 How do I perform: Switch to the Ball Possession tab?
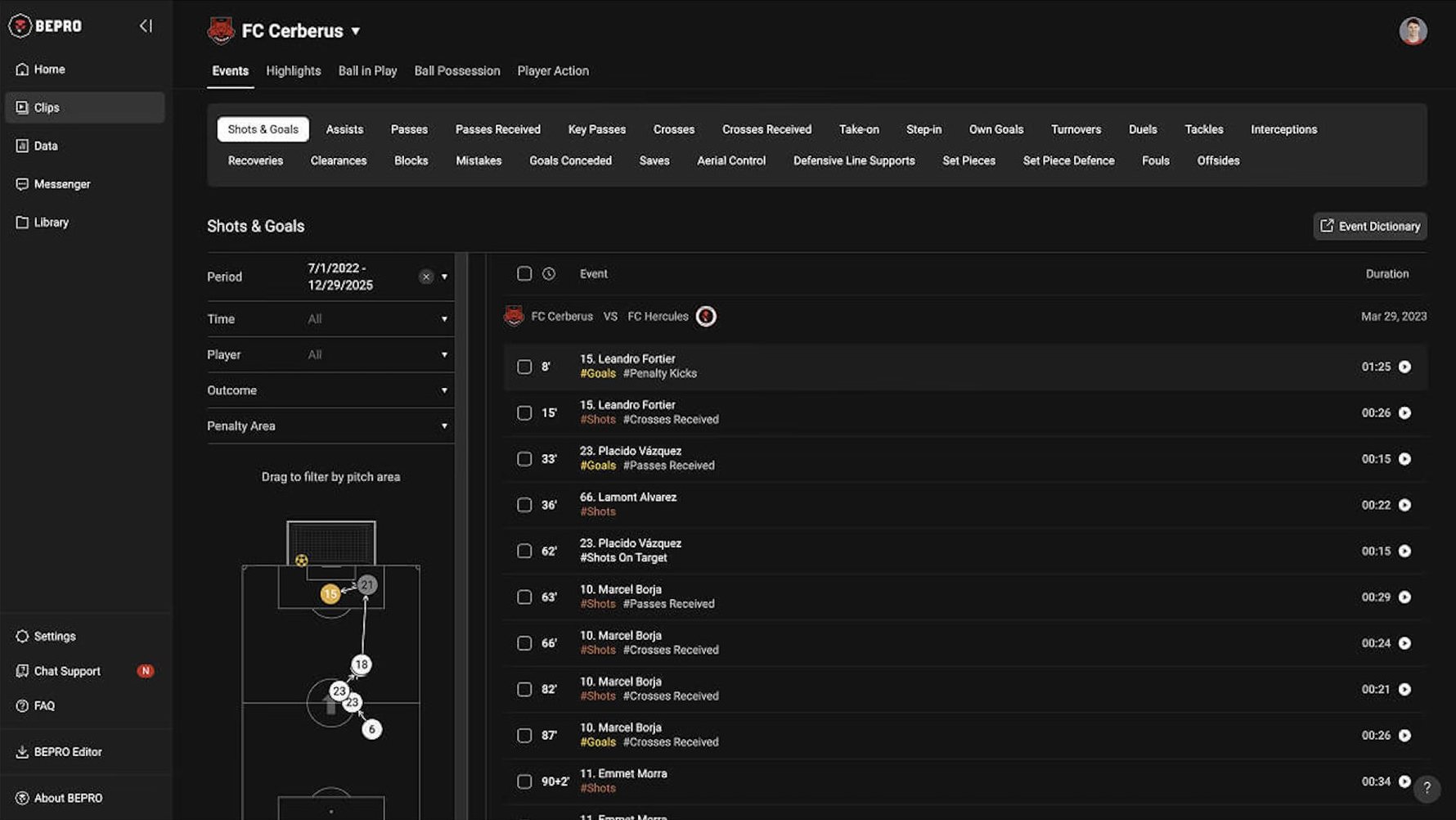[456, 71]
